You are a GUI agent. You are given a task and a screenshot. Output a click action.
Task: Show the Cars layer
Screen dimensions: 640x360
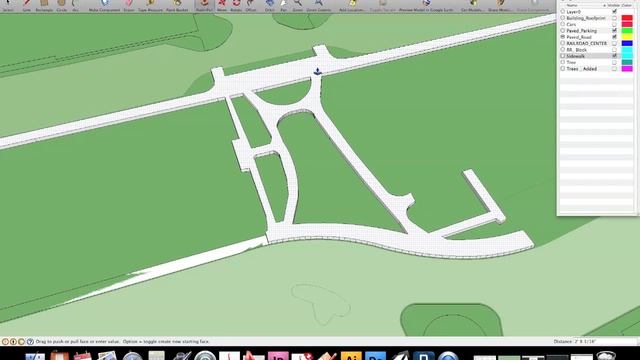[614, 24]
